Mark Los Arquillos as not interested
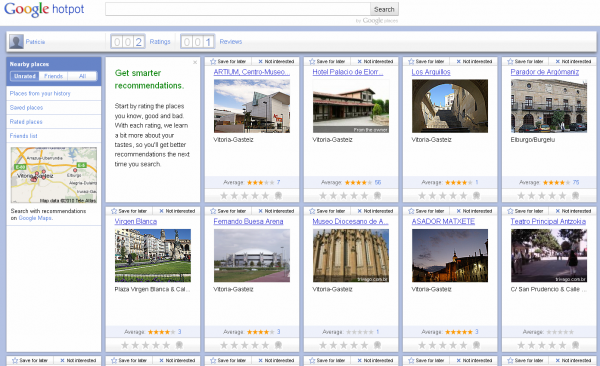Viewport: 600px width, 366px height. 474,61
